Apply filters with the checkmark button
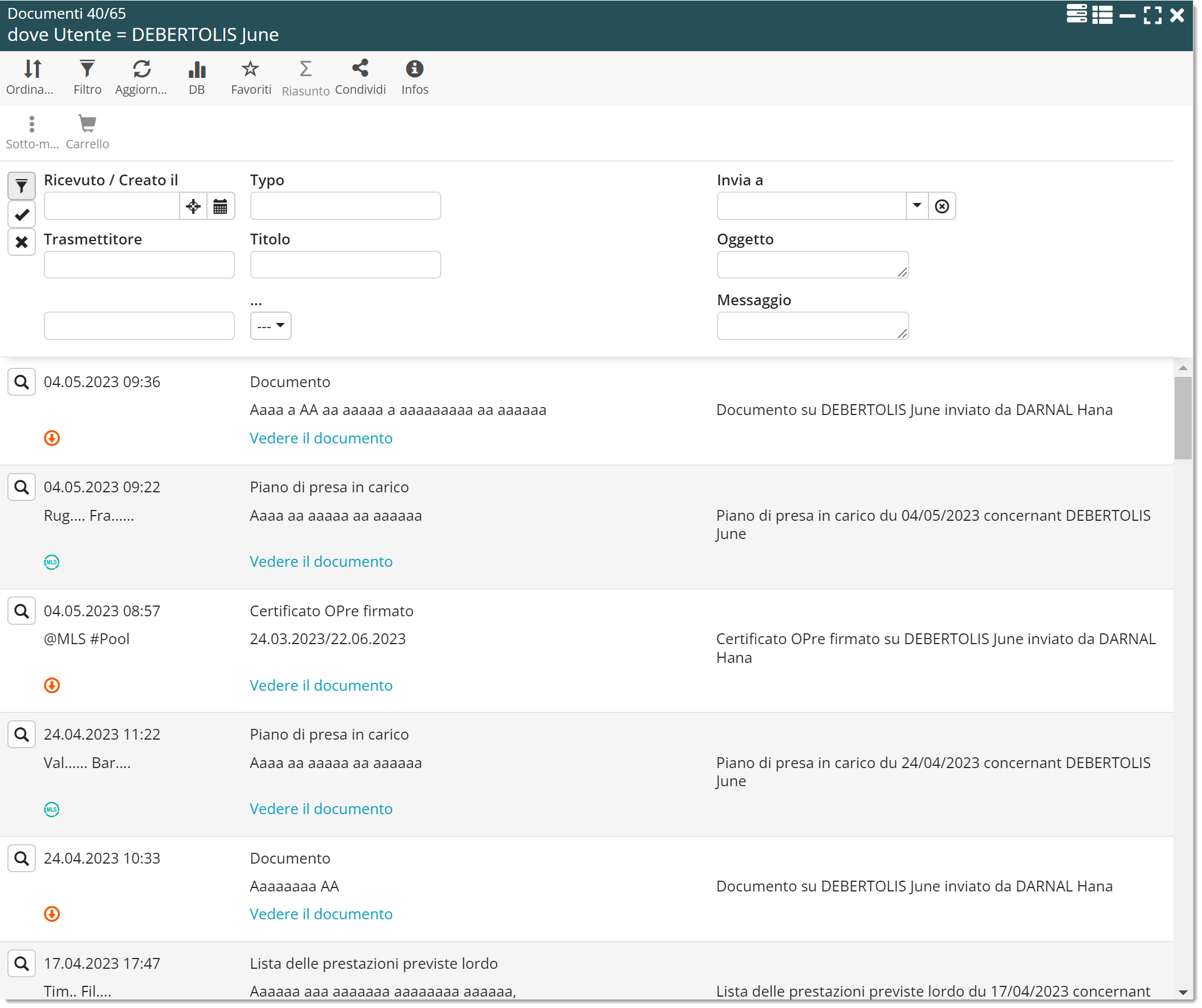The height and width of the screenshot is (1008, 1202). 22,215
